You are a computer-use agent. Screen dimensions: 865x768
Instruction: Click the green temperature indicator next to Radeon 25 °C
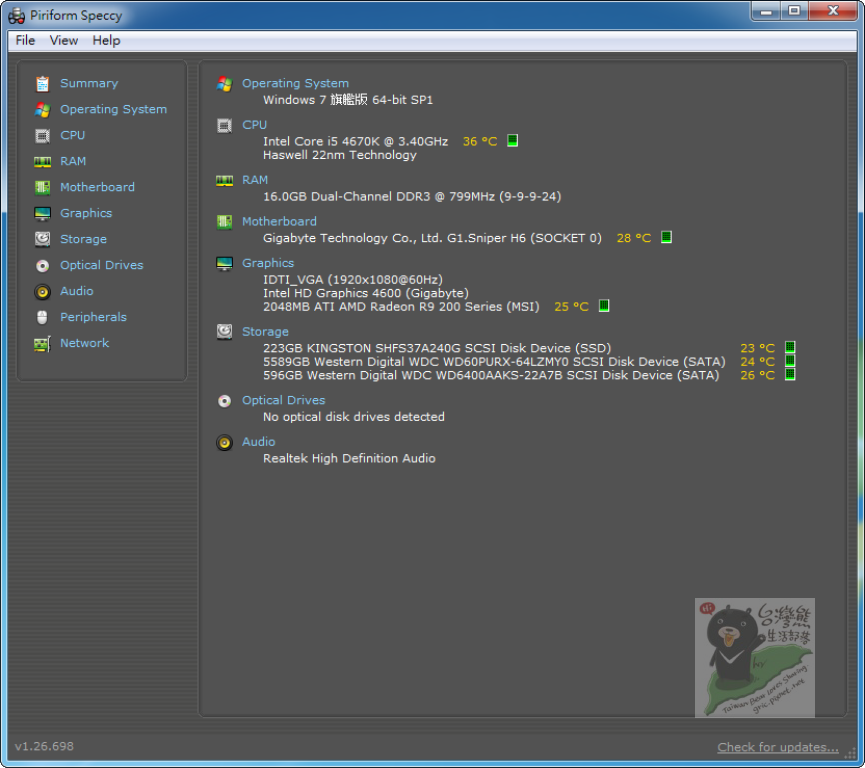point(604,306)
